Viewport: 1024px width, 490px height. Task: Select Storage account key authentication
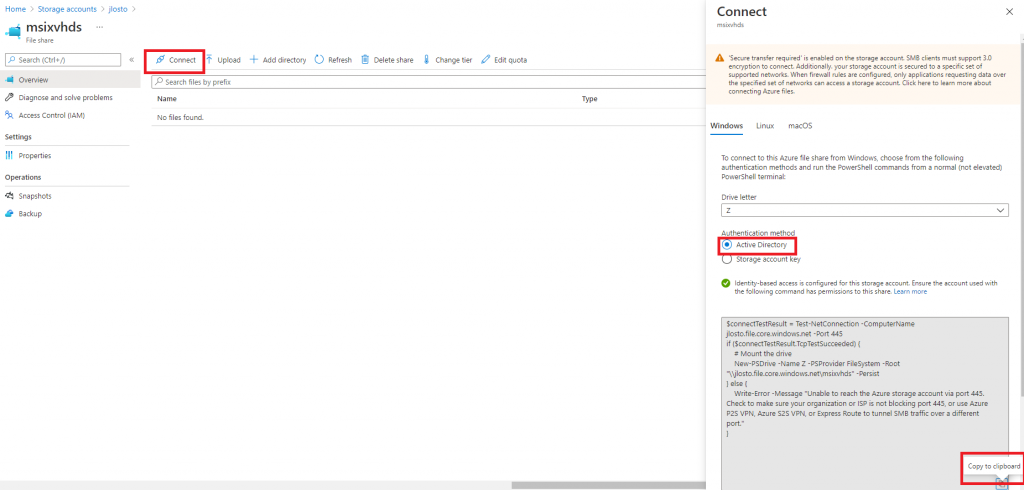pos(727,259)
